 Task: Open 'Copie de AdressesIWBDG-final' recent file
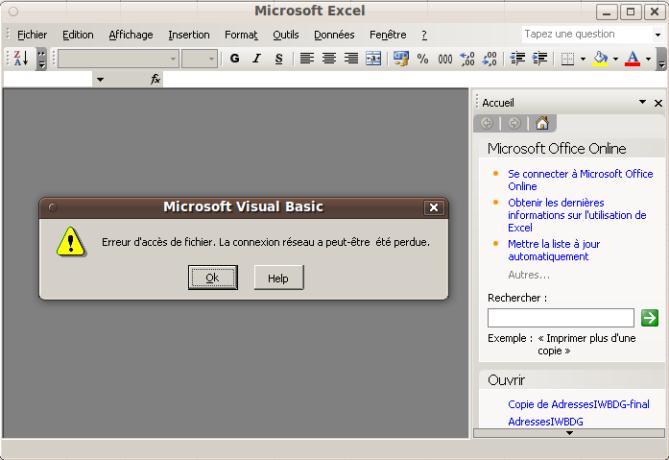point(579,404)
